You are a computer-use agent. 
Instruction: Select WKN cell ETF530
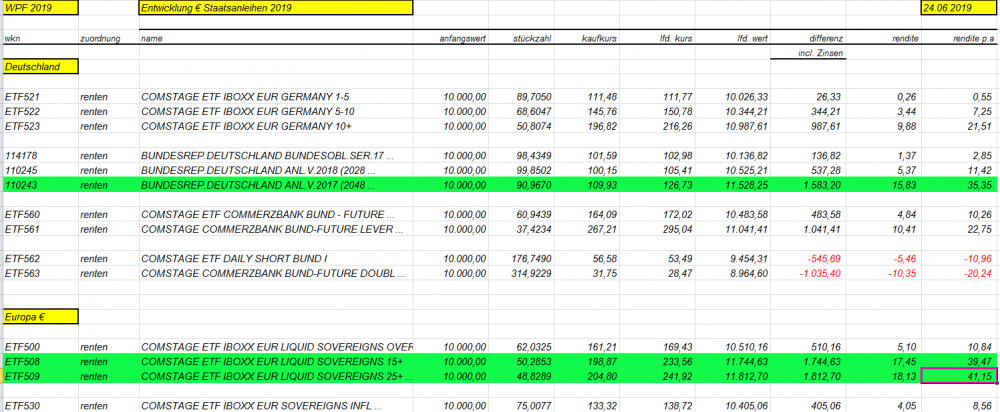click(22, 406)
